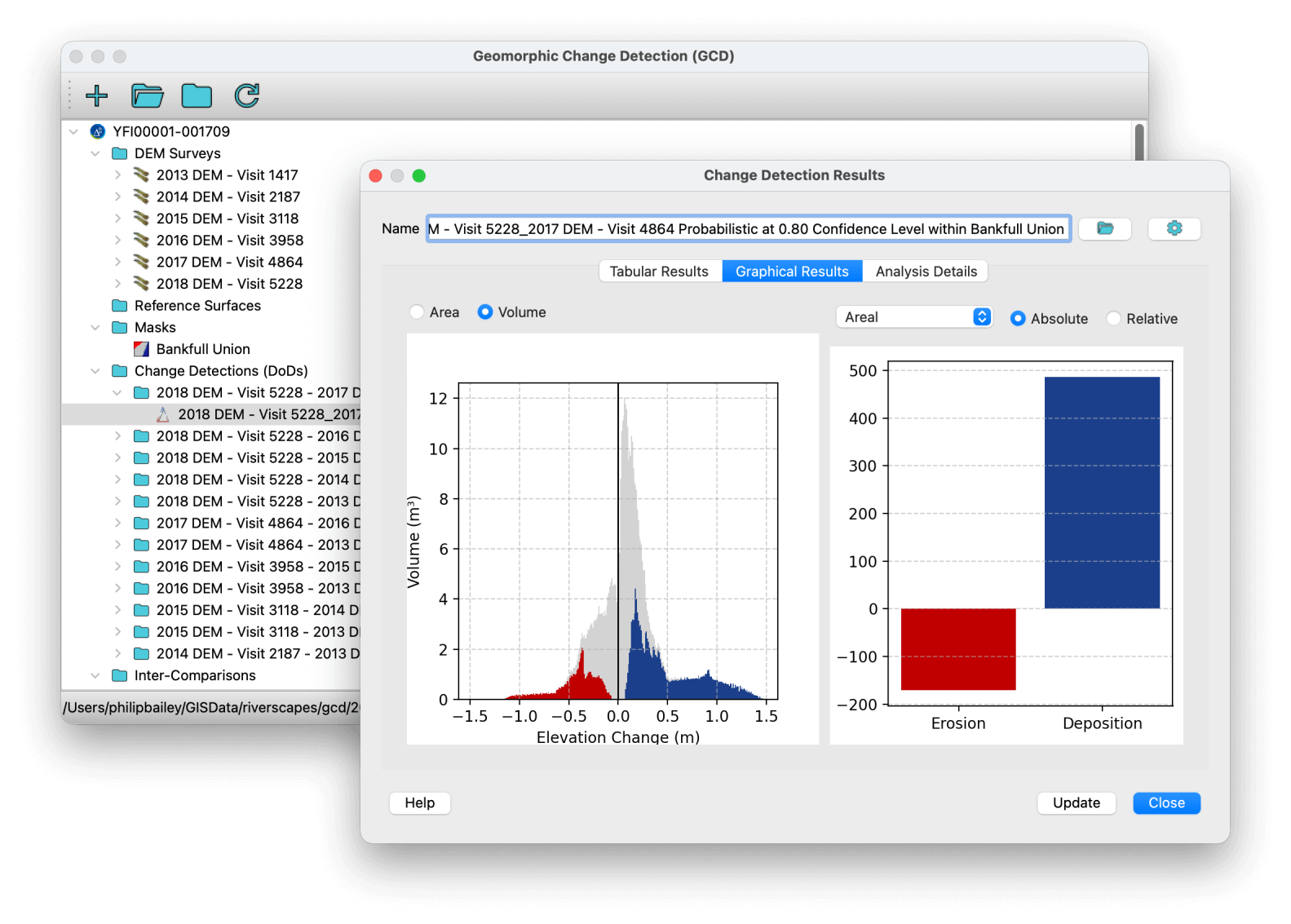Select 2017 DEM - Visit 4864 tree row
The height and width of the screenshot is (924, 1291).
tap(211, 262)
